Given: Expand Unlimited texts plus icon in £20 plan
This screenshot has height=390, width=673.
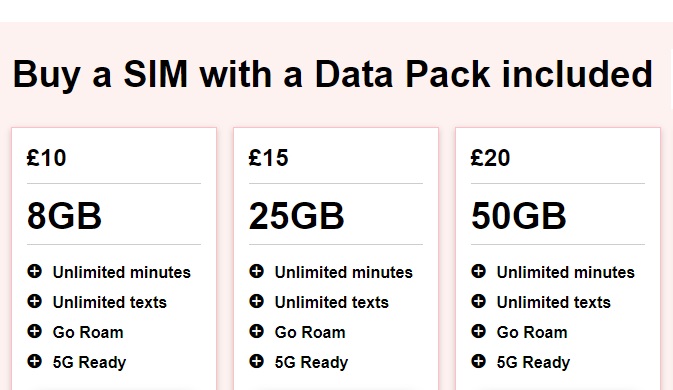Looking at the screenshot, I should point(478,301).
